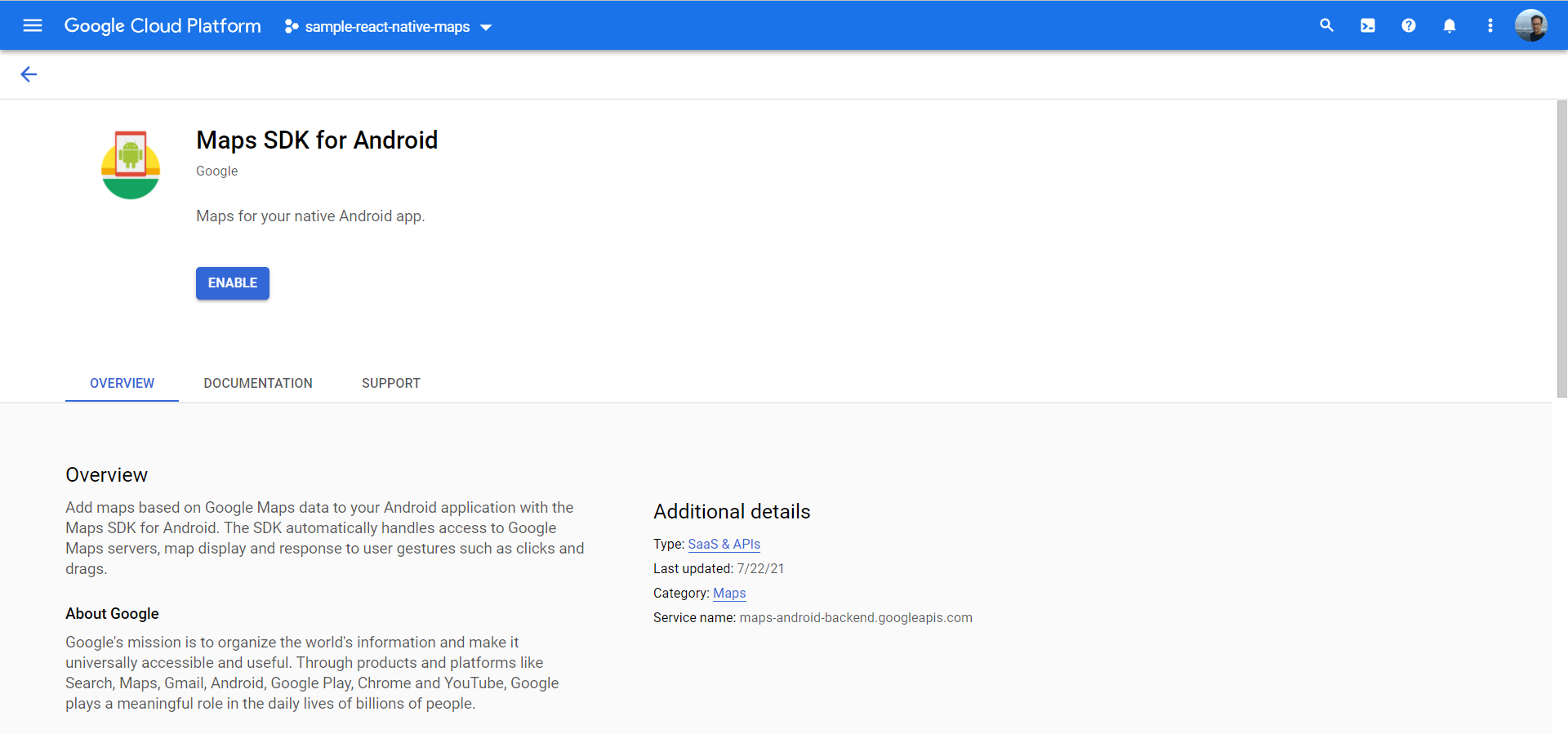1568x734 pixels.
Task: Click 'Maps for your native Android app.' text
Action: tap(310, 216)
